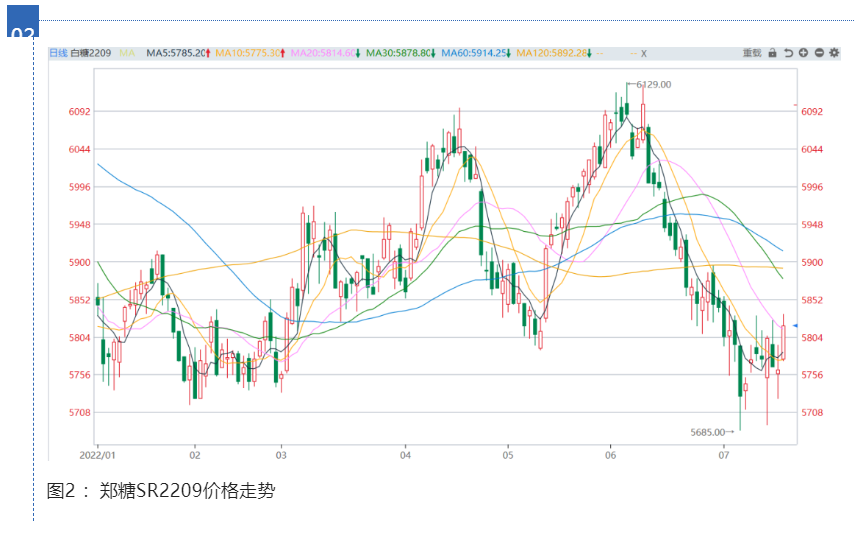865x539 pixels.
Task: Toggle the MA20 moving average line
Action: [323, 53]
